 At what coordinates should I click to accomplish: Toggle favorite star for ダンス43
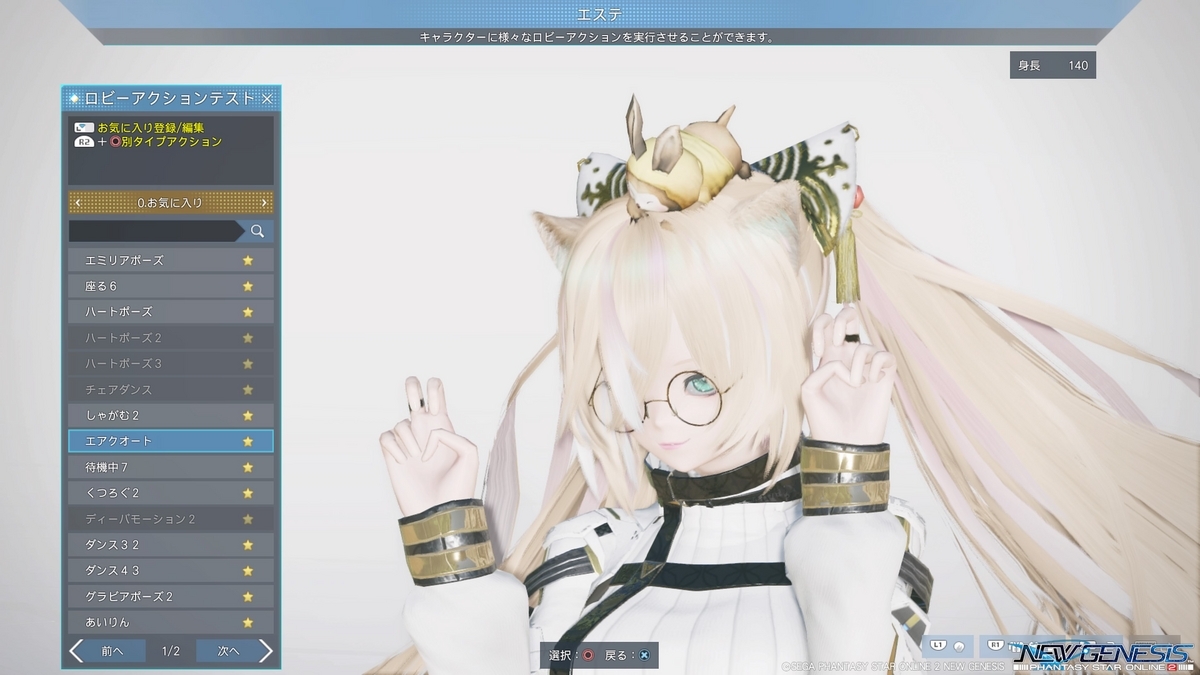click(x=248, y=571)
